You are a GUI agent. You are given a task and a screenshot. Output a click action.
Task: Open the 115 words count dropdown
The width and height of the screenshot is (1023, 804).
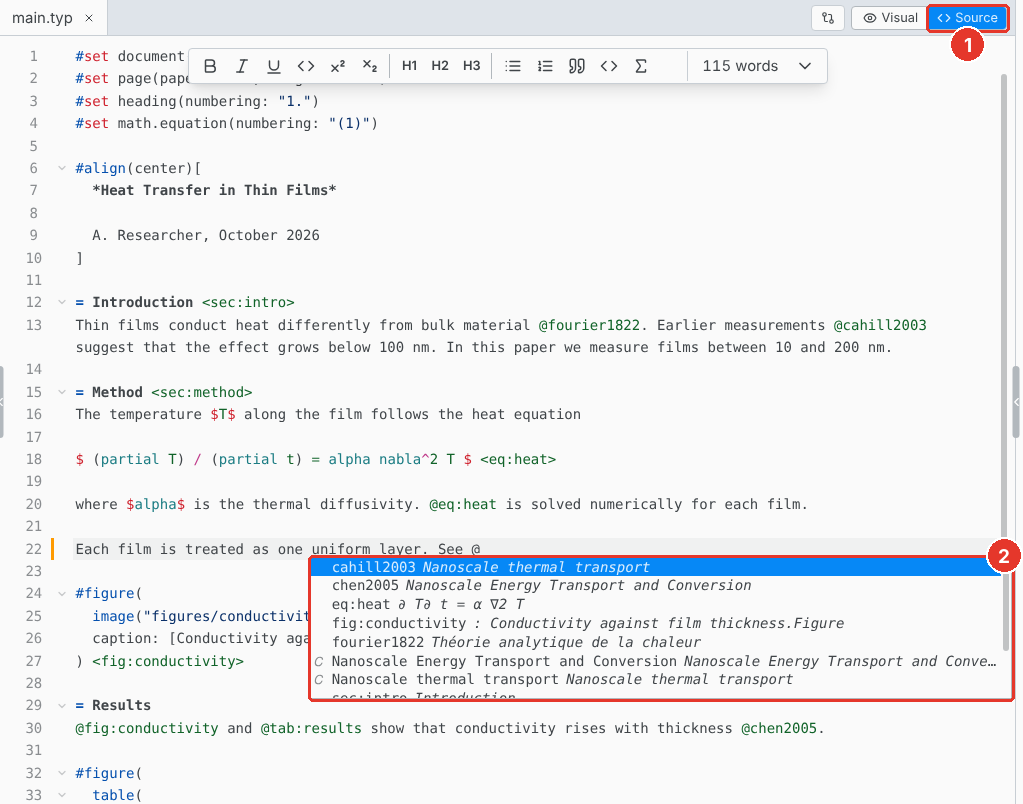coord(757,66)
